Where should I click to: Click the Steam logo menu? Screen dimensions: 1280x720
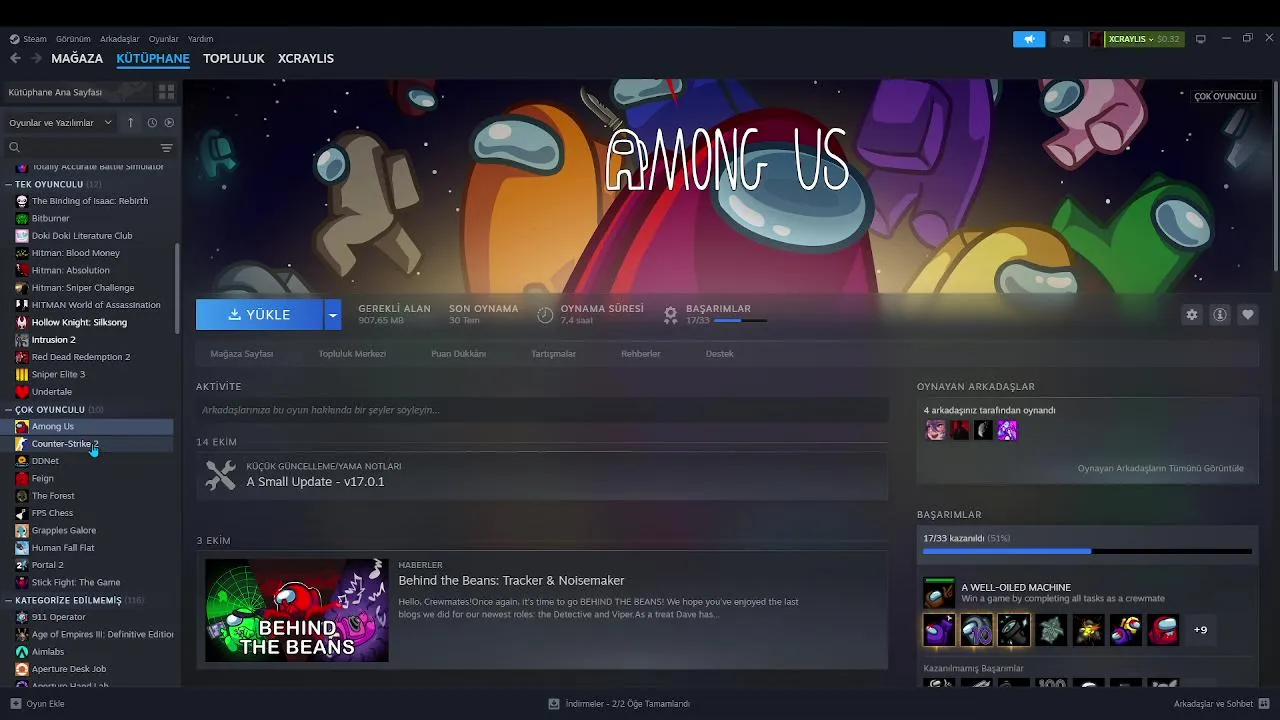pos(28,39)
